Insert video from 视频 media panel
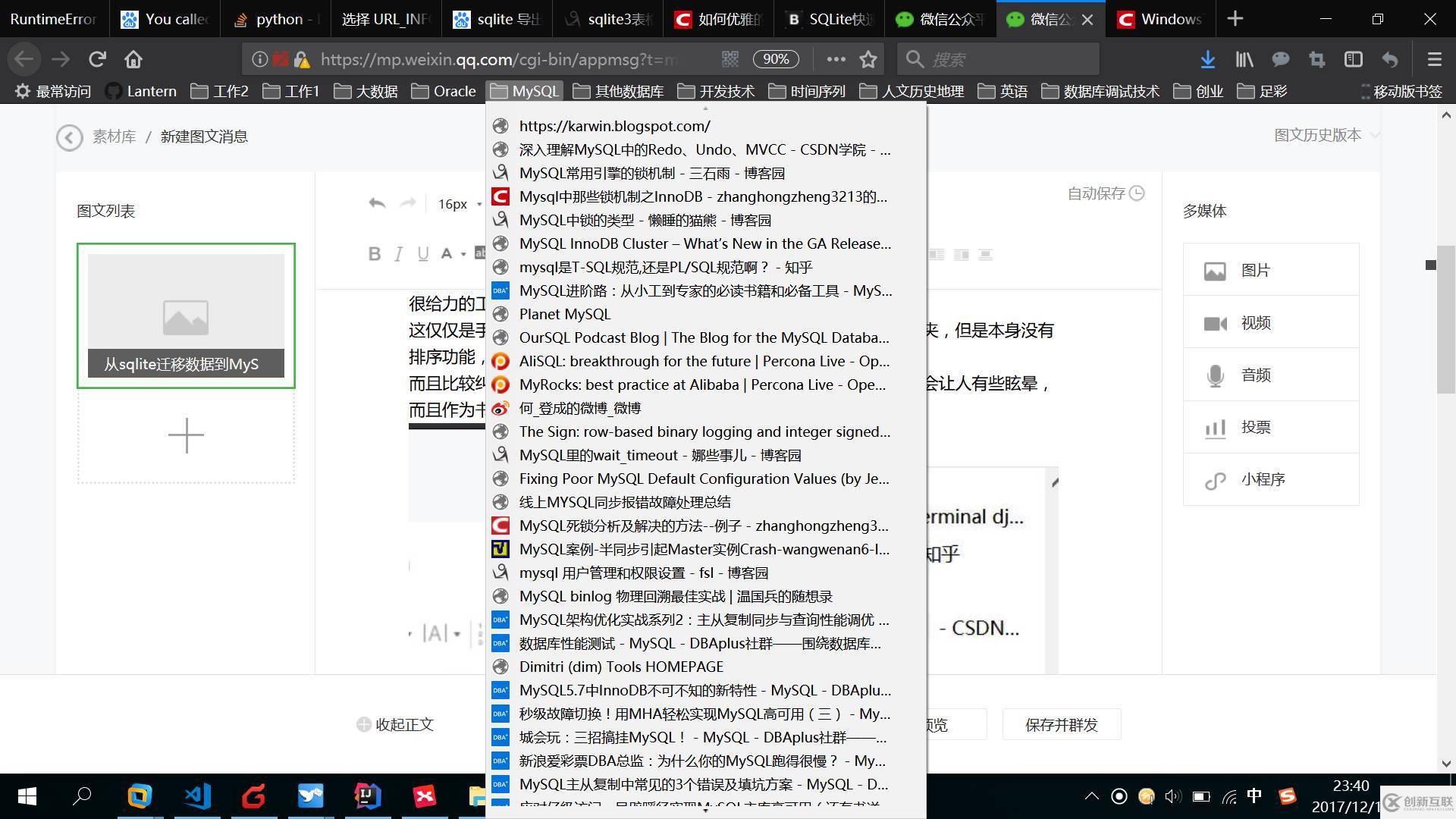The width and height of the screenshot is (1456, 819). (x=1271, y=322)
